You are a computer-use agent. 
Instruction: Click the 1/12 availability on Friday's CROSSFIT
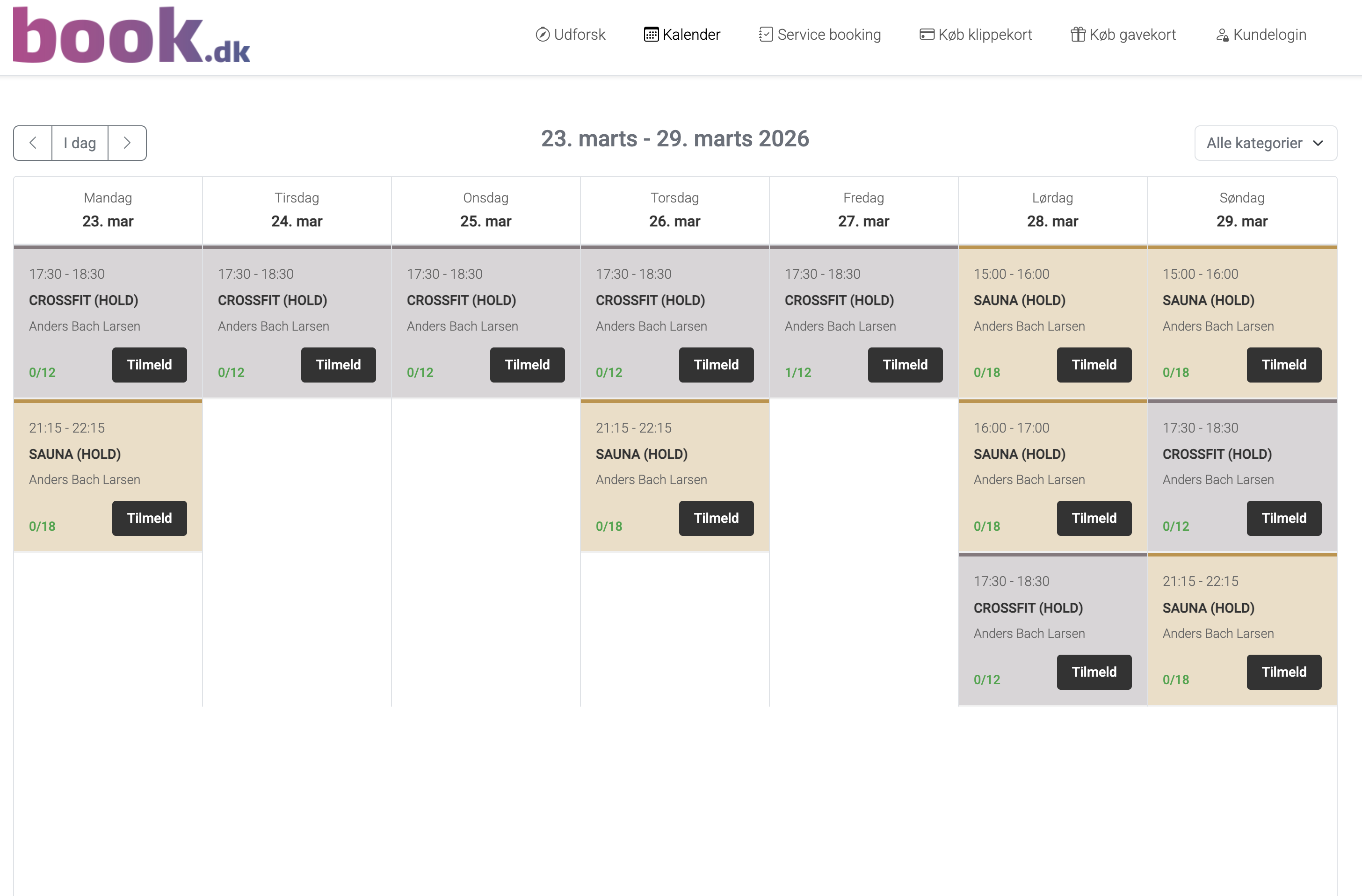point(799,371)
